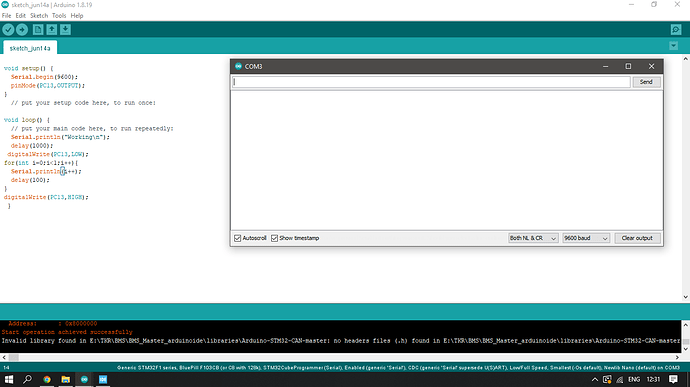Click the console horizontal scrollbar thumb

point(14,358)
